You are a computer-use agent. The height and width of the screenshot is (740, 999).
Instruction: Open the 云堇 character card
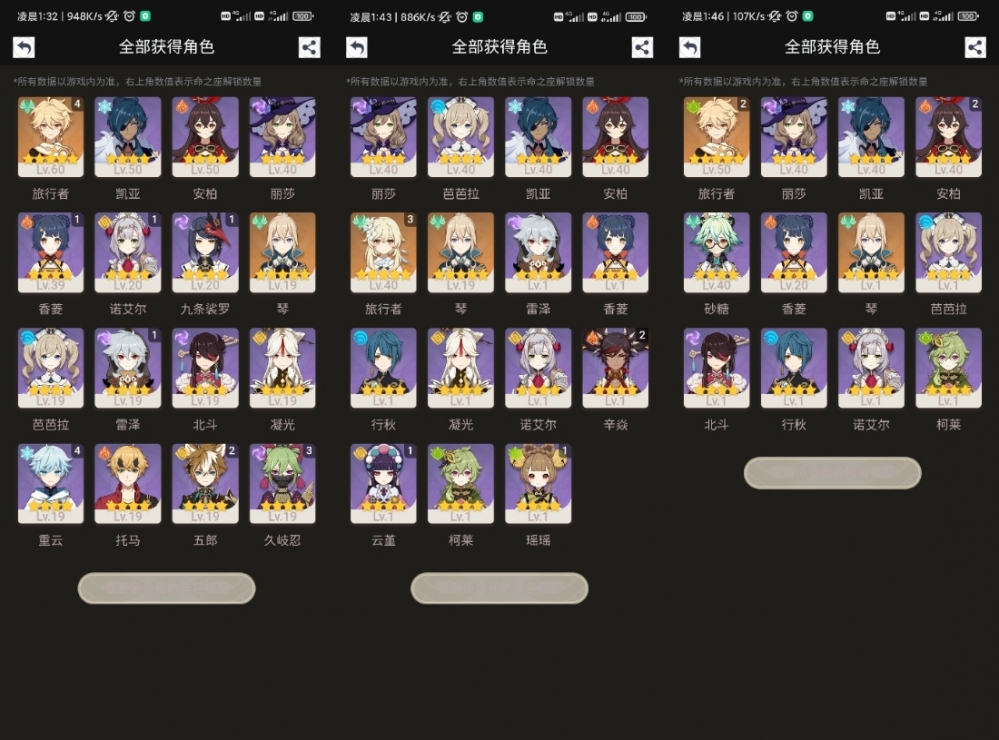[384, 484]
